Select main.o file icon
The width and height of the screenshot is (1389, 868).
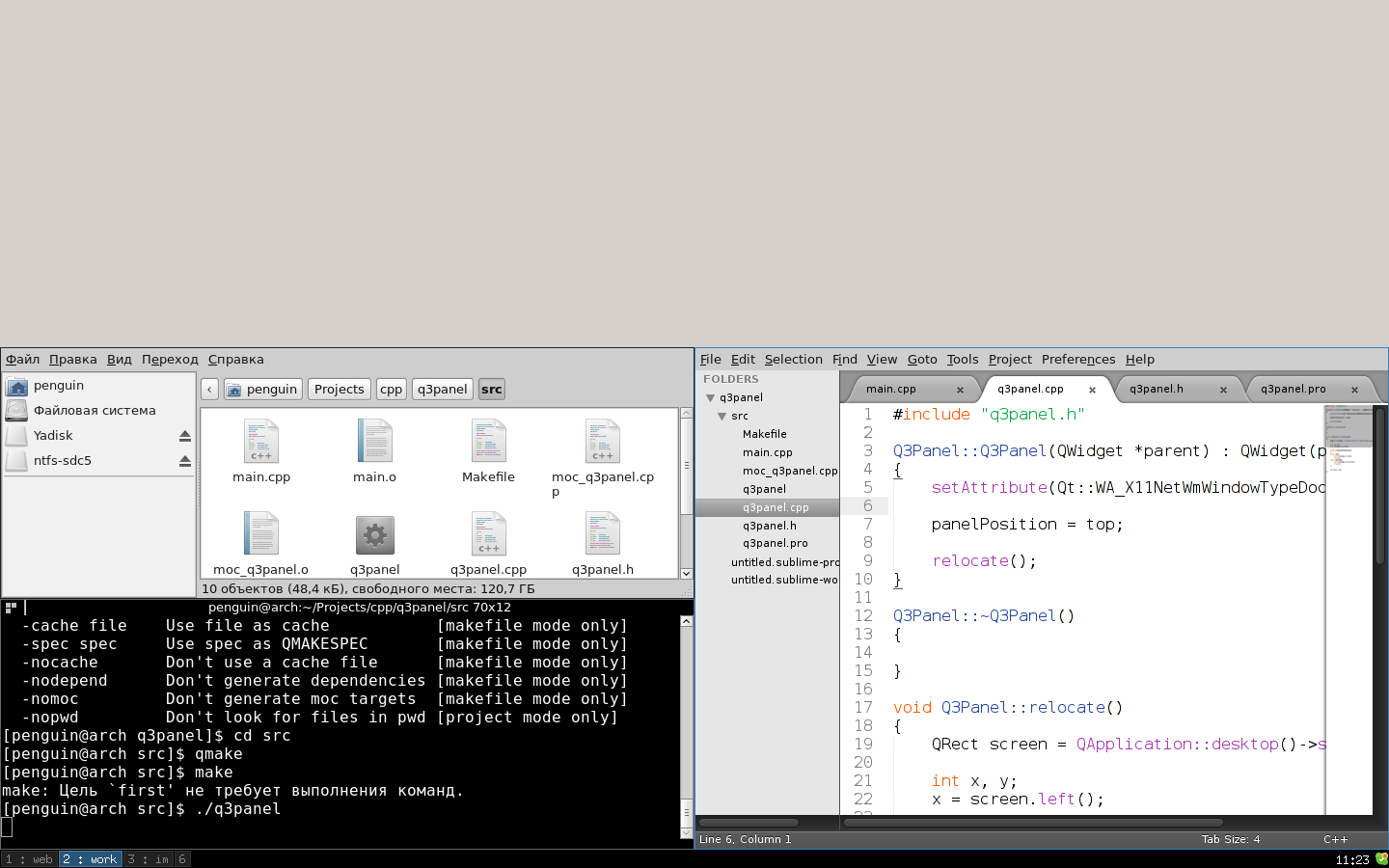click(x=375, y=441)
